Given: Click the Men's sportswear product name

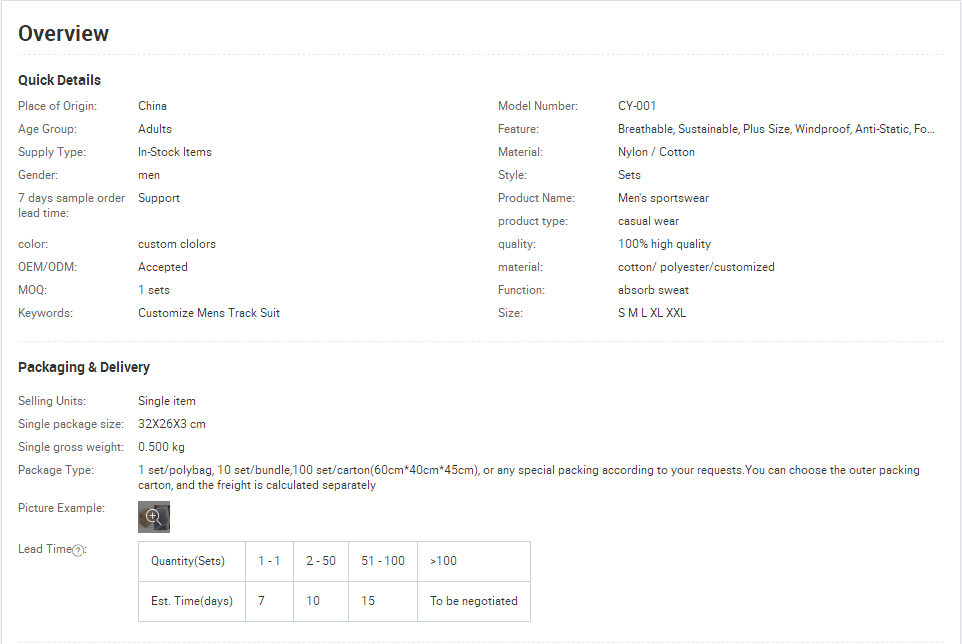Looking at the screenshot, I should (663, 198).
